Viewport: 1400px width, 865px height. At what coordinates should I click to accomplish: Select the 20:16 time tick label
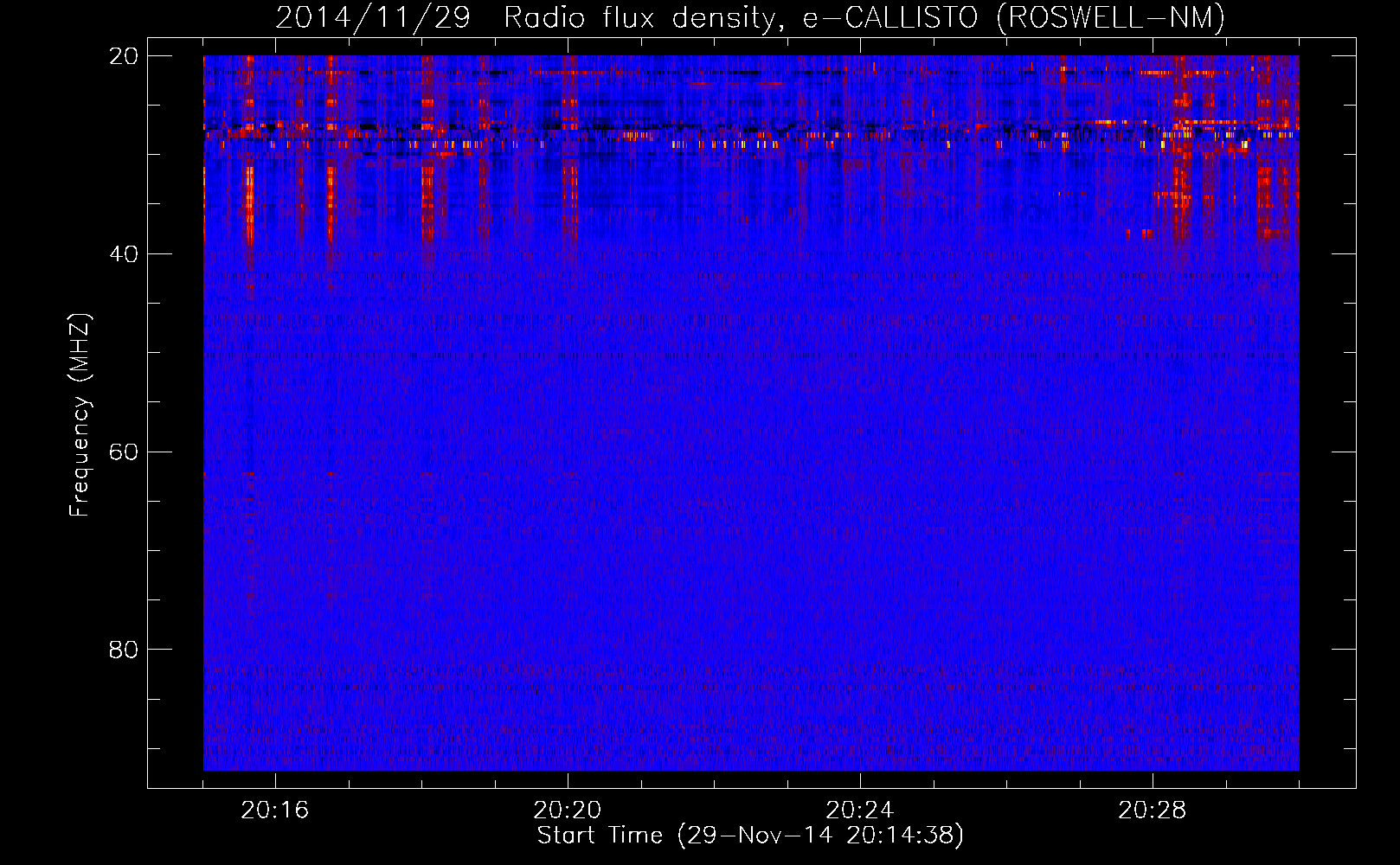click(x=275, y=811)
